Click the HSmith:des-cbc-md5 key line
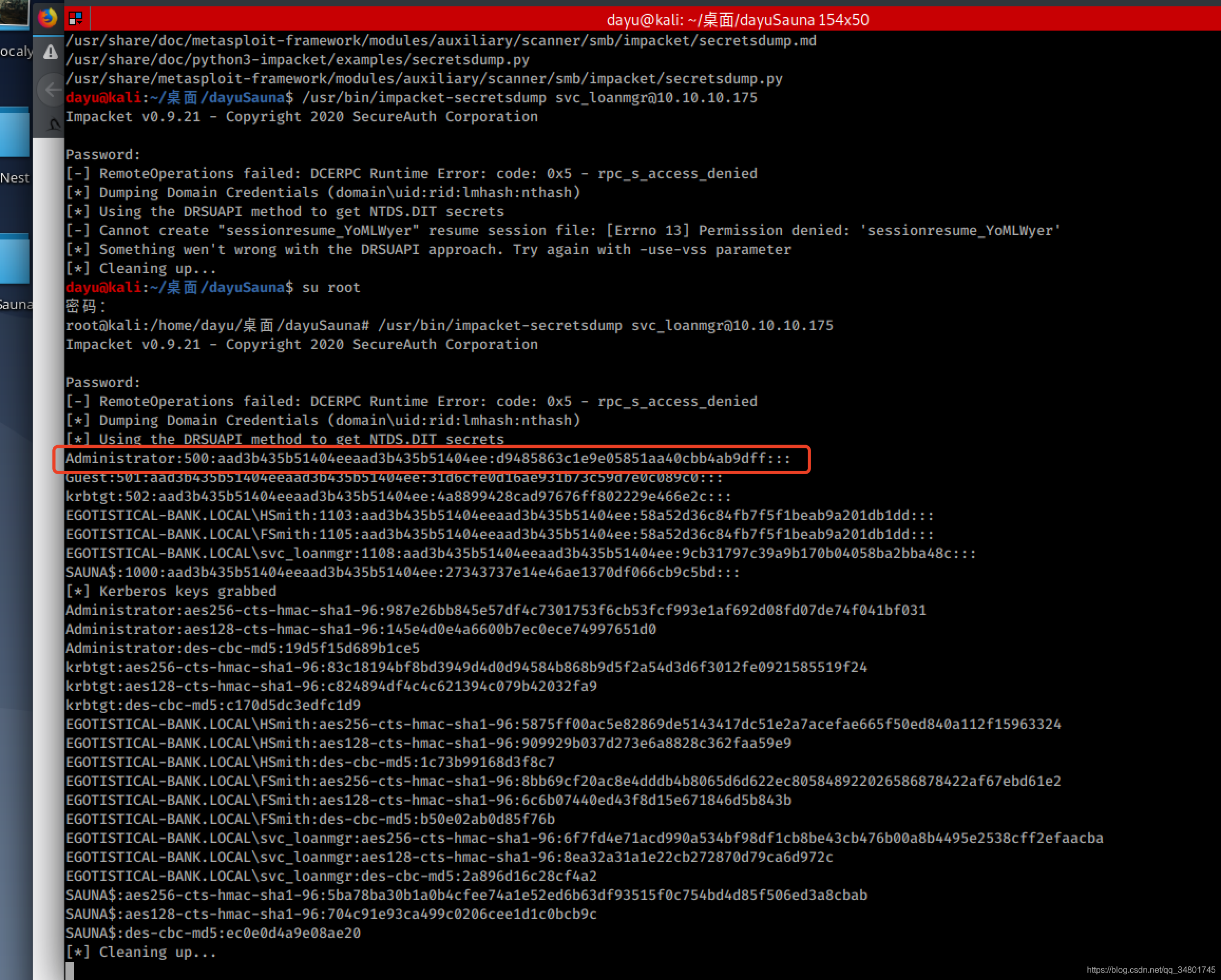The image size is (1221, 980). pos(310,763)
